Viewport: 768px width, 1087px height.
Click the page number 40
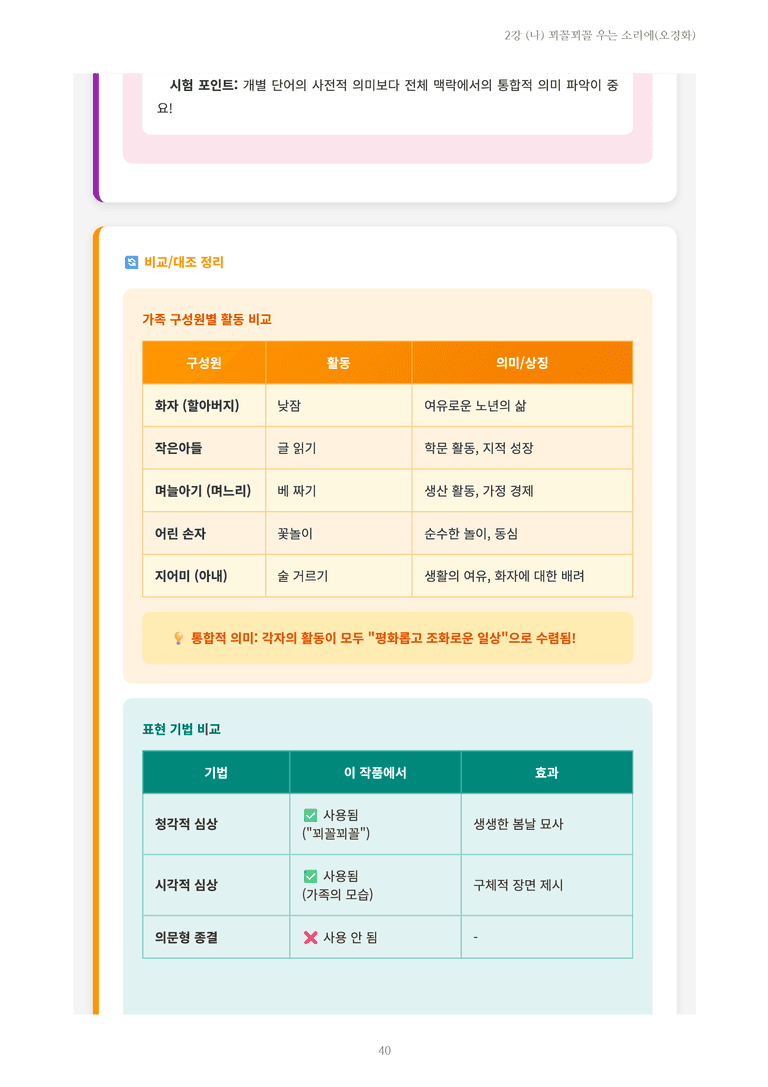coord(385,1051)
